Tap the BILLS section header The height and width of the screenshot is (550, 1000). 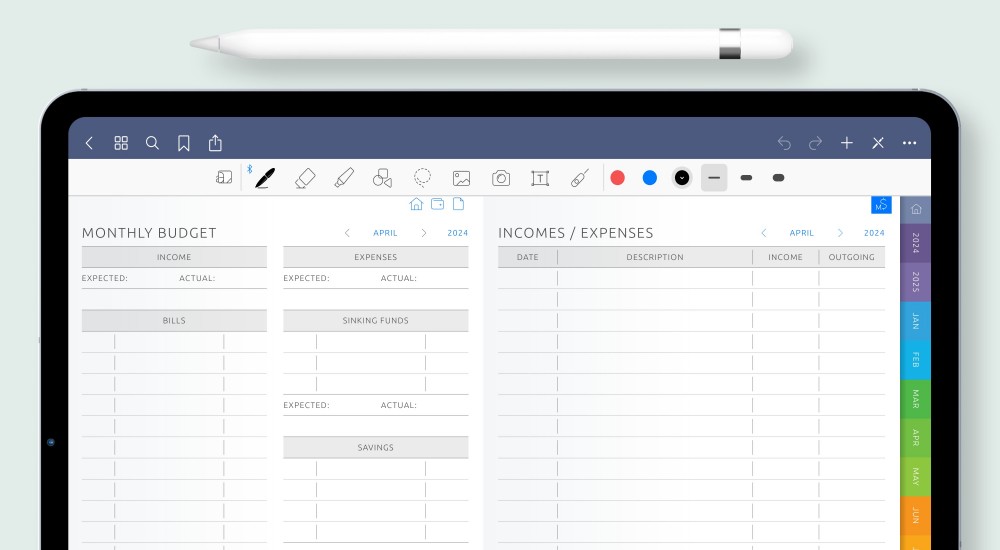(174, 320)
